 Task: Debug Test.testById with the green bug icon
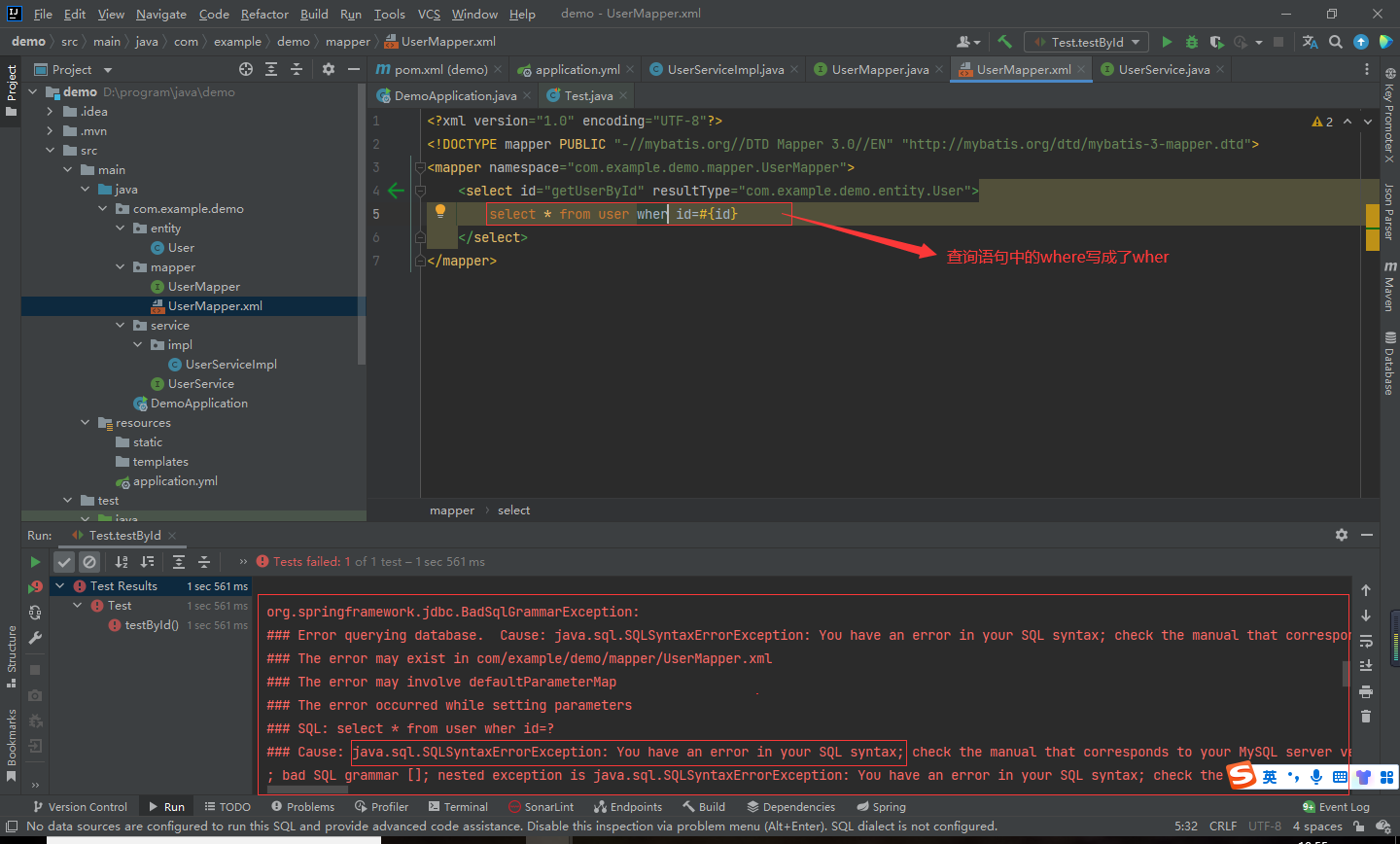(x=1191, y=42)
